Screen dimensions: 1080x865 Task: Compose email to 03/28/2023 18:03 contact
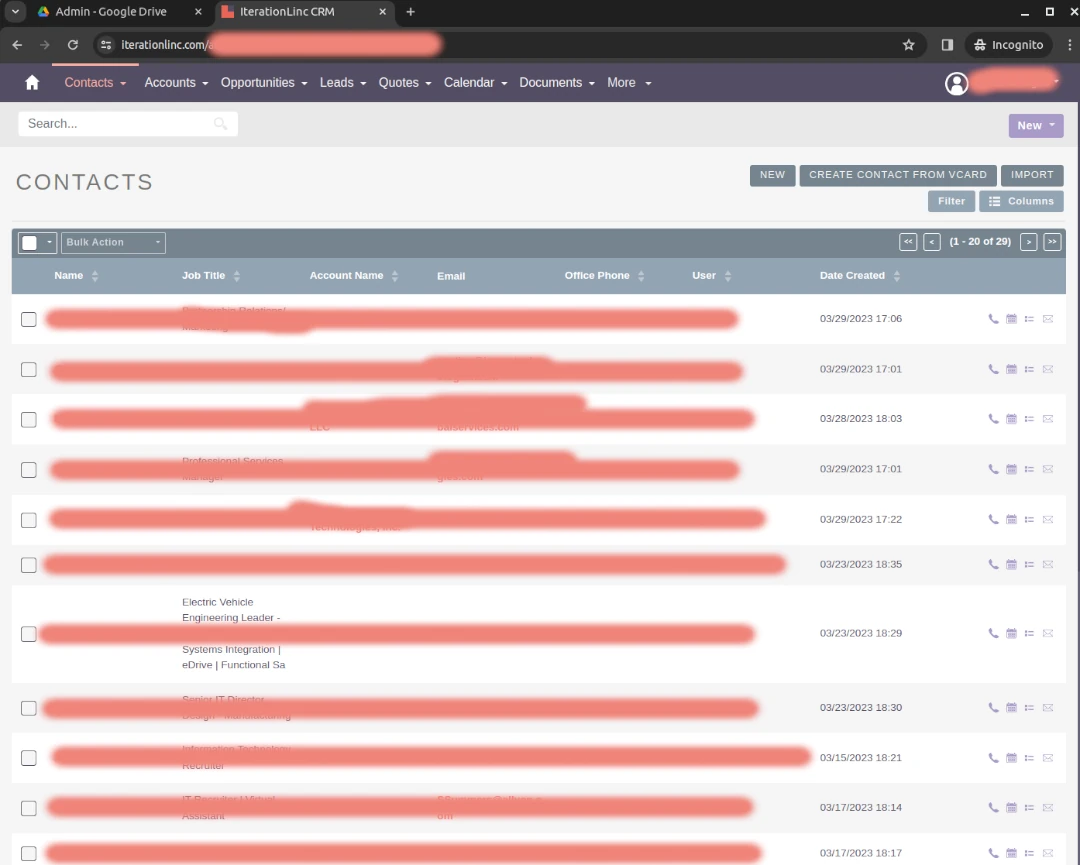[x=1048, y=419]
